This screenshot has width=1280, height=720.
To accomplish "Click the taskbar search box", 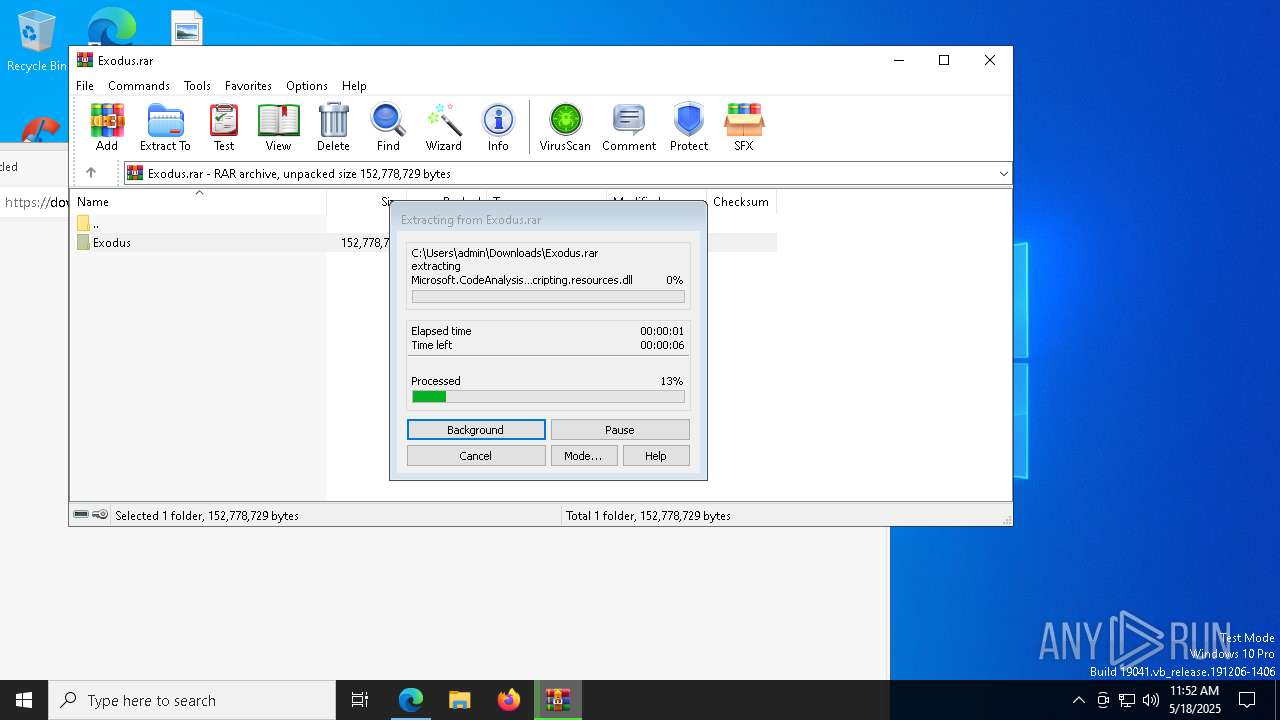I will pyautogui.click(x=192, y=700).
